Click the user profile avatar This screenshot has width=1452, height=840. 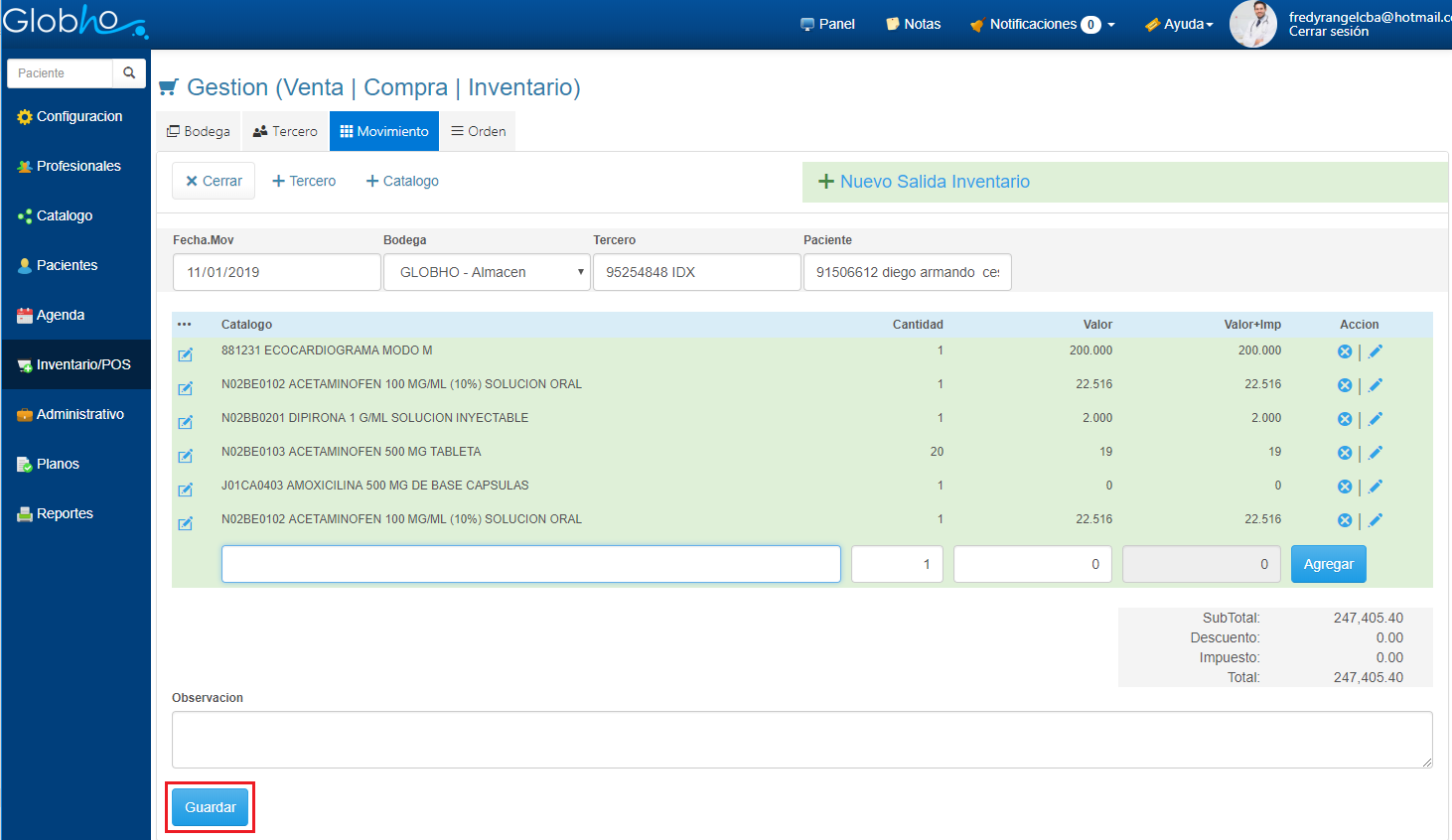click(x=1252, y=24)
